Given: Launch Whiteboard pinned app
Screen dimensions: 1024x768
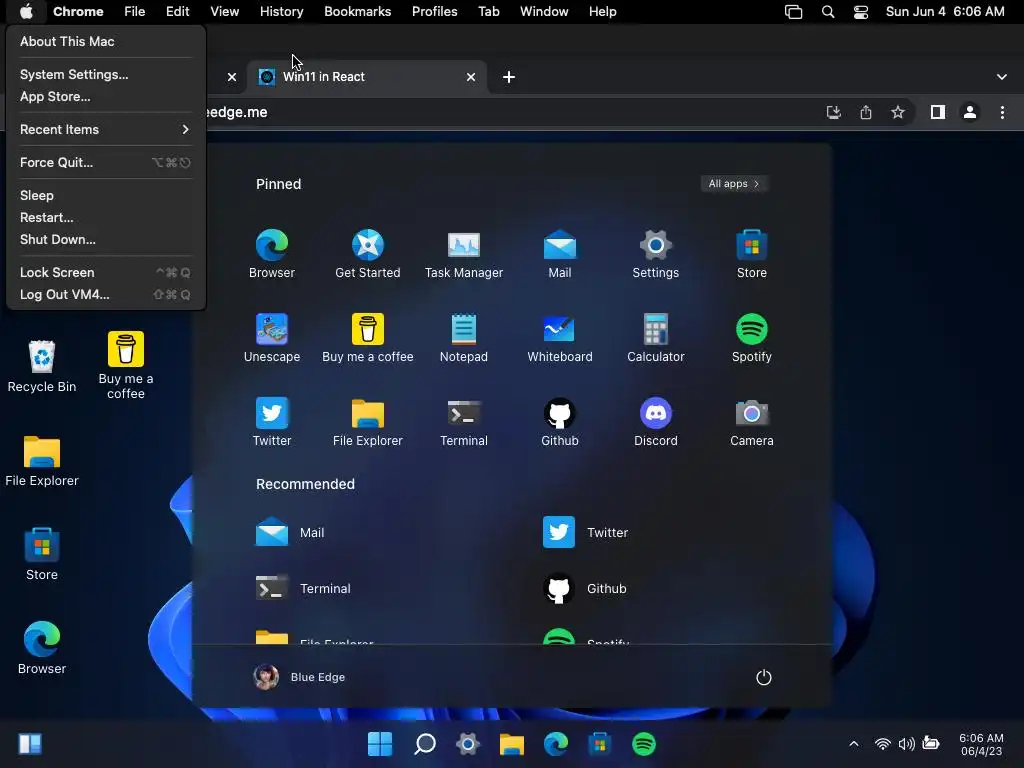Looking at the screenshot, I should tap(560, 338).
